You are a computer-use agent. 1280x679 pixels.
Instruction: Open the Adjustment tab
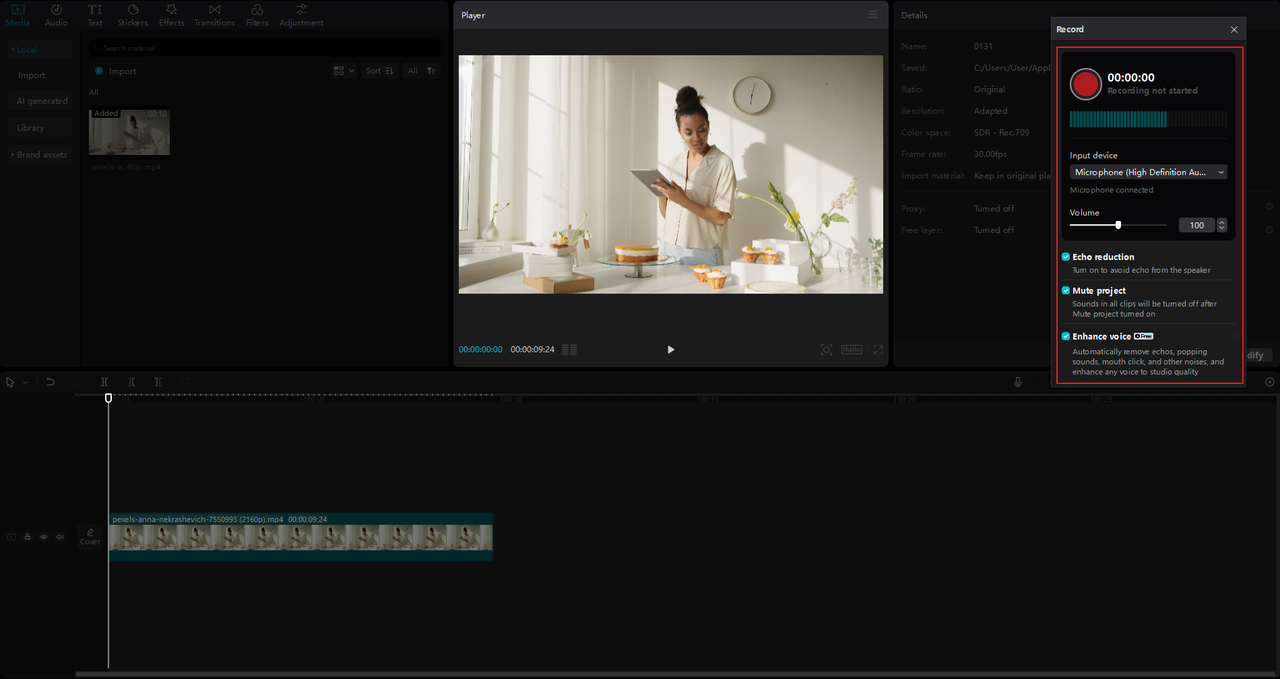pyautogui.click(x=301, y=15)
